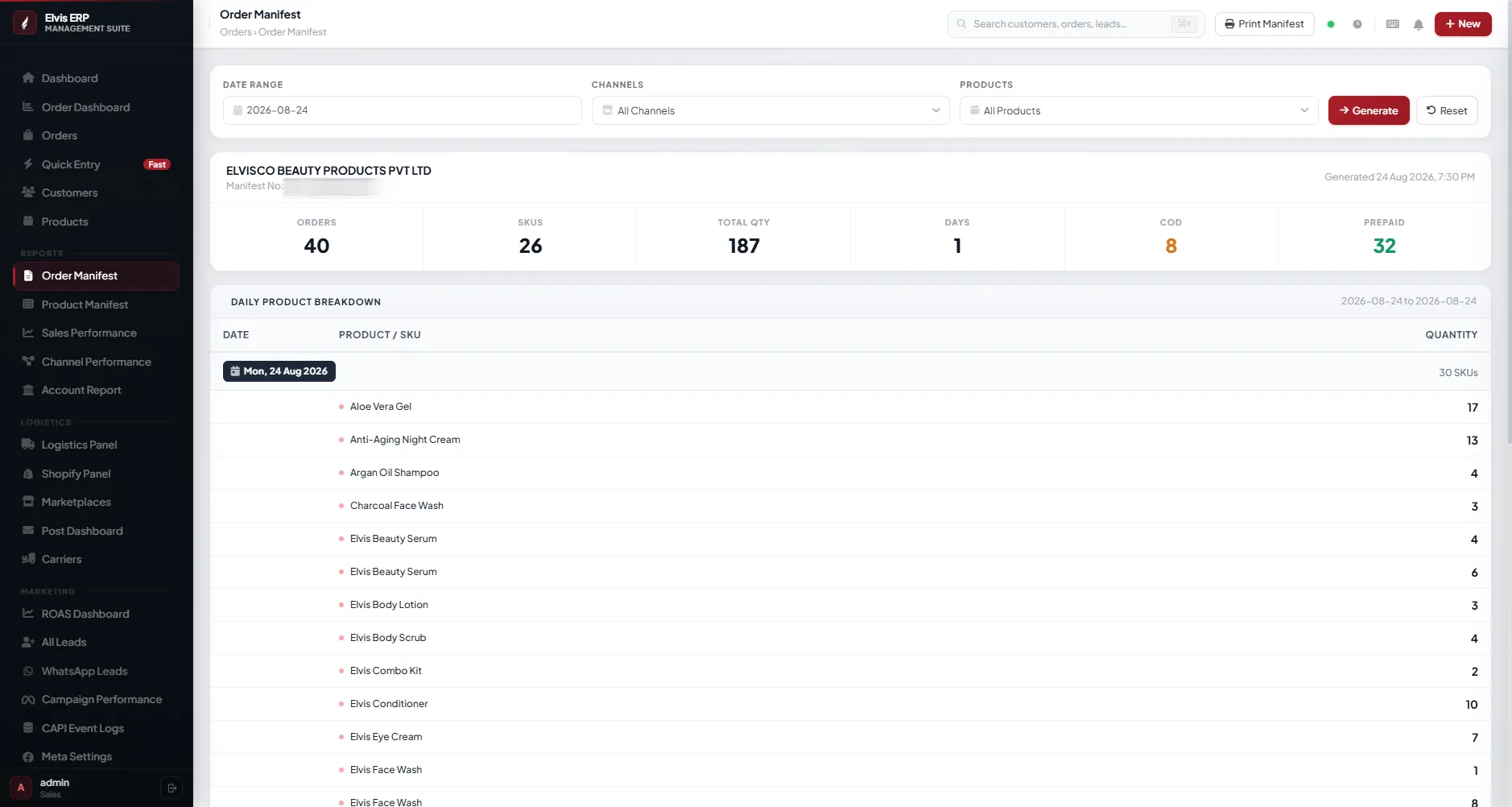The width and height of the screenshot is (1512, 807).
Task: Click the All Leads user-plus icon
Action: point(28,642)
